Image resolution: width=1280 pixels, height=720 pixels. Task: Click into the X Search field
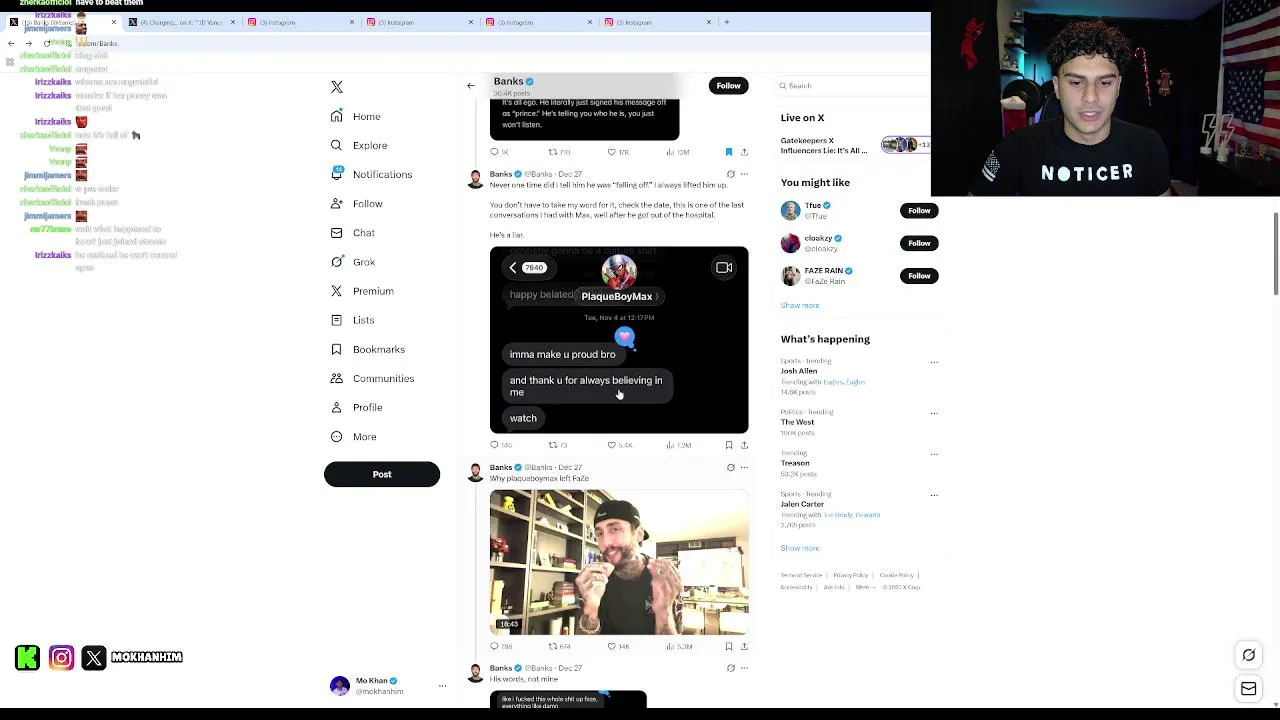point(855,86)
